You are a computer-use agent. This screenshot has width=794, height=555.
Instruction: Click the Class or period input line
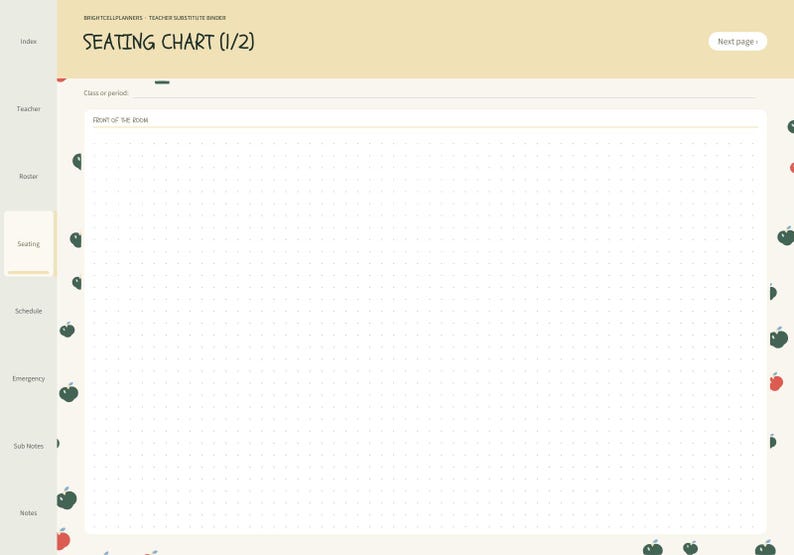point(444,93)
